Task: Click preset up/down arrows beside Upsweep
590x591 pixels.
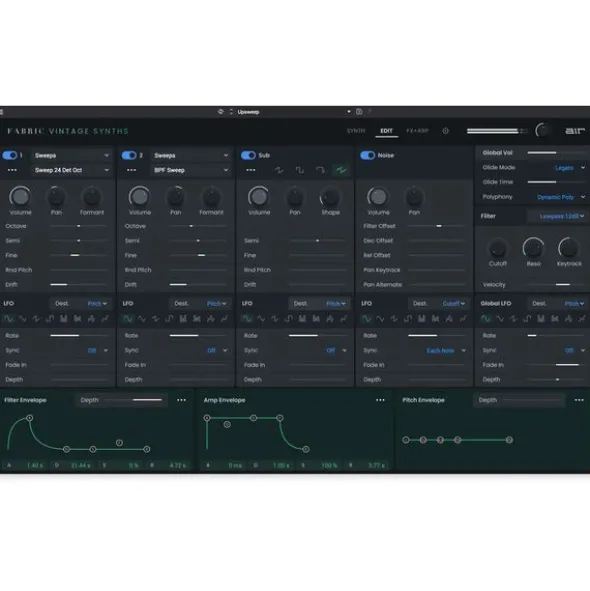Action: pyautogui.click(x=231, y=112)
